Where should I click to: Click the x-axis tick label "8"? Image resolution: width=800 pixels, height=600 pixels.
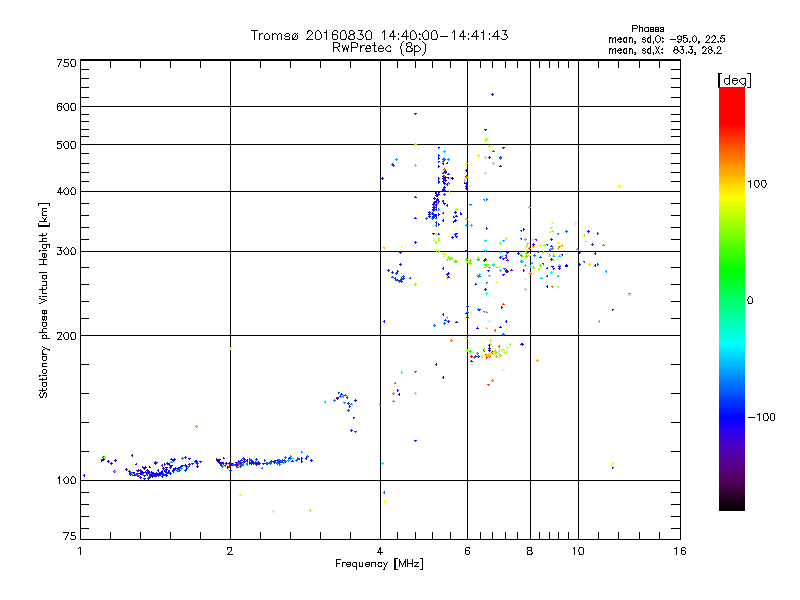point(530,551)
